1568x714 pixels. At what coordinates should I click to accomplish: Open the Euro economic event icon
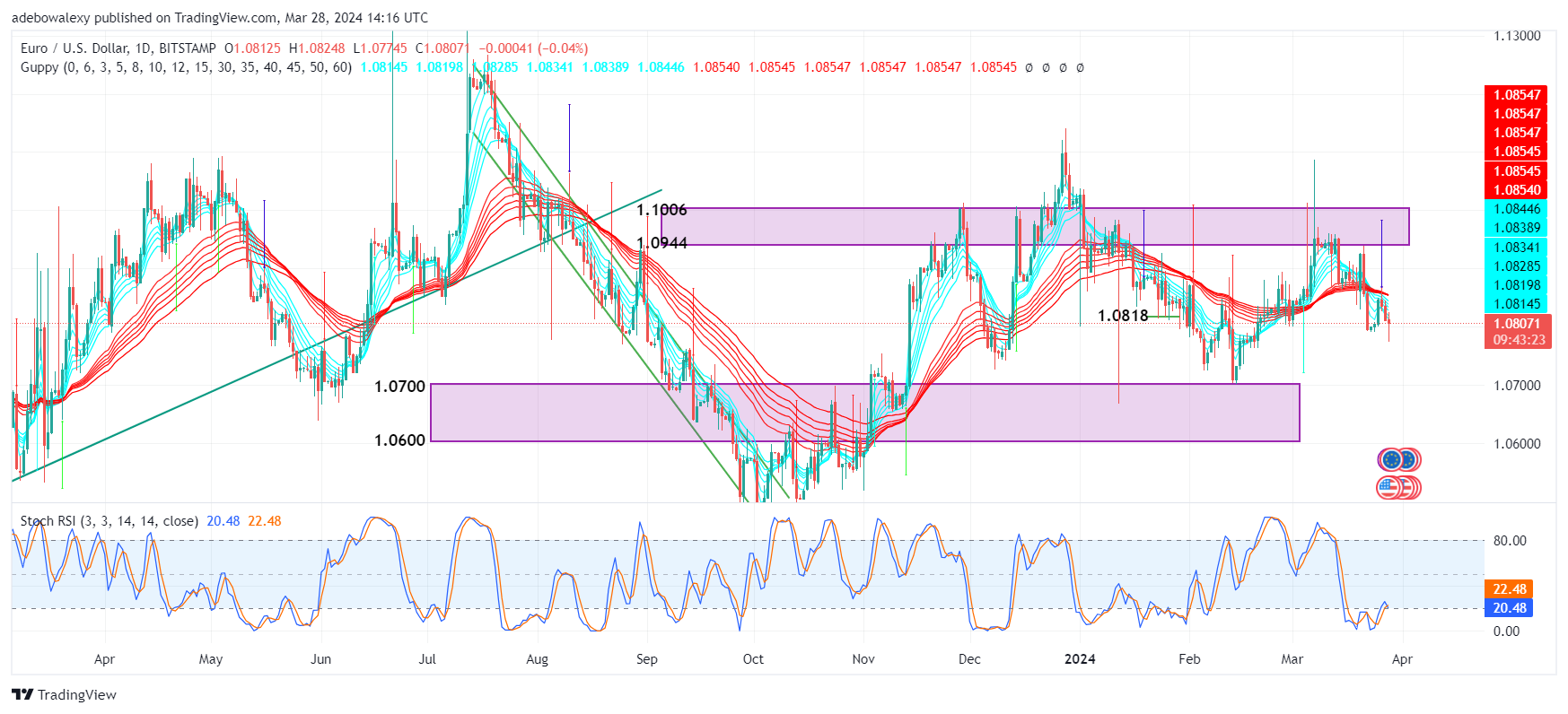pyautogui.click(x=1392, y=460)
